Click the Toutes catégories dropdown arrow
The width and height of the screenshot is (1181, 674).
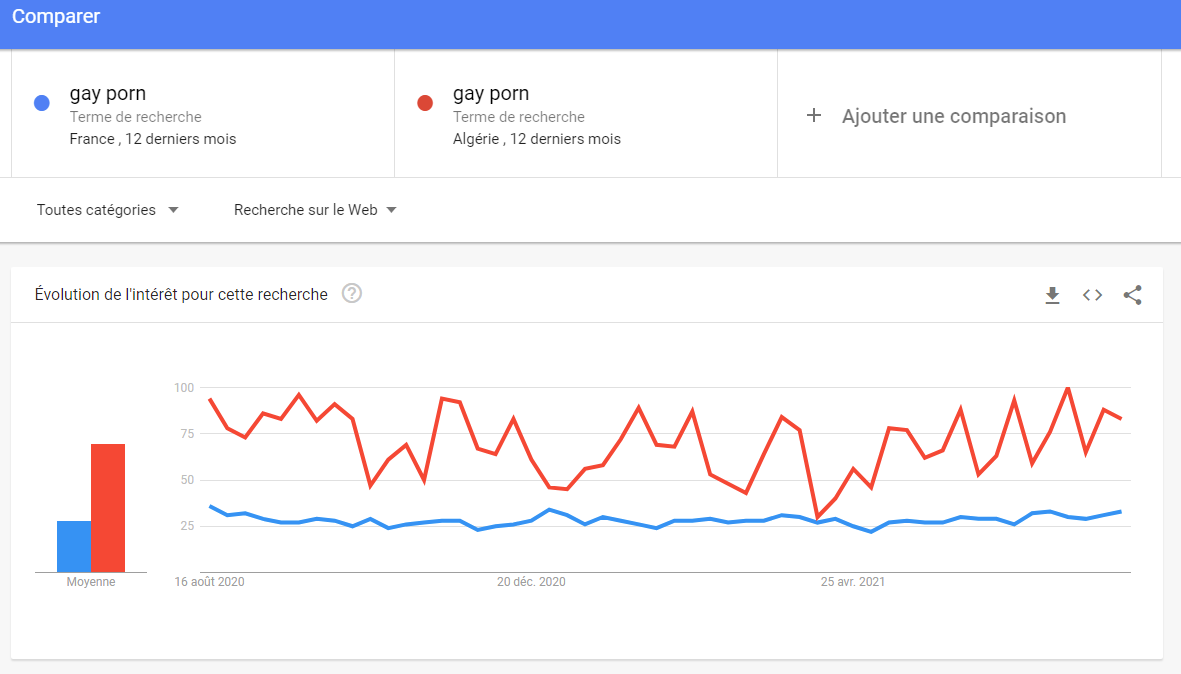point(173,210)
